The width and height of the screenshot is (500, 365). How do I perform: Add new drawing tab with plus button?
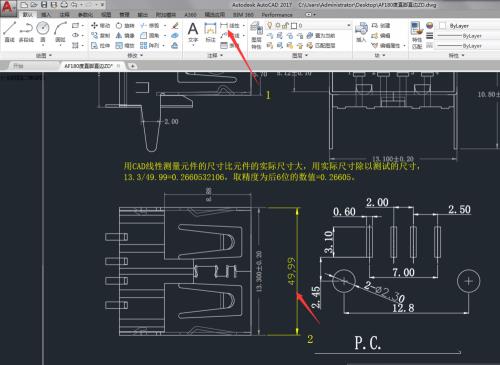coord(132,66)
